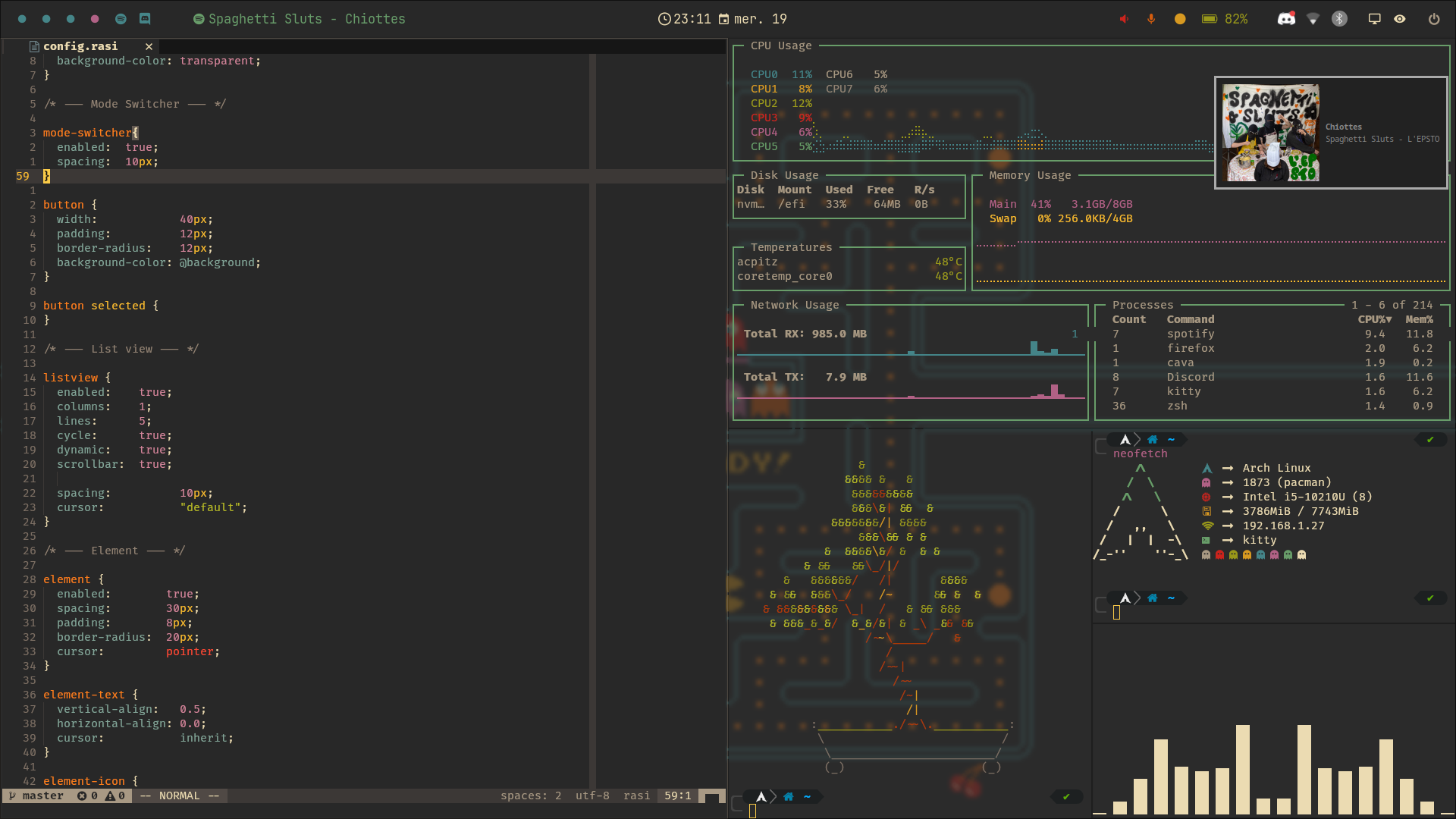This screenshot has width=1456, height=819.
Task: Select the pink workspace dot
Action: coord(95,19)
